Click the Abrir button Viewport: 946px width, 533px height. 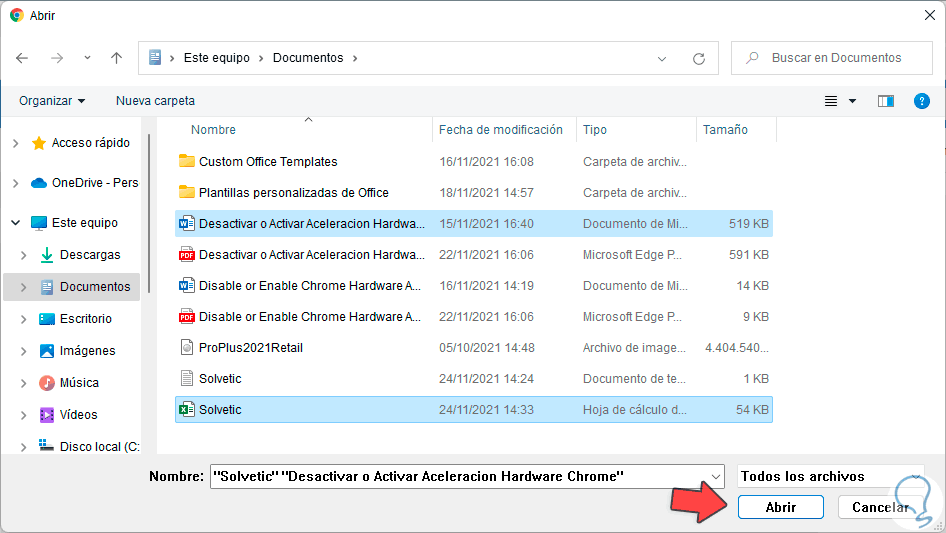781,507
